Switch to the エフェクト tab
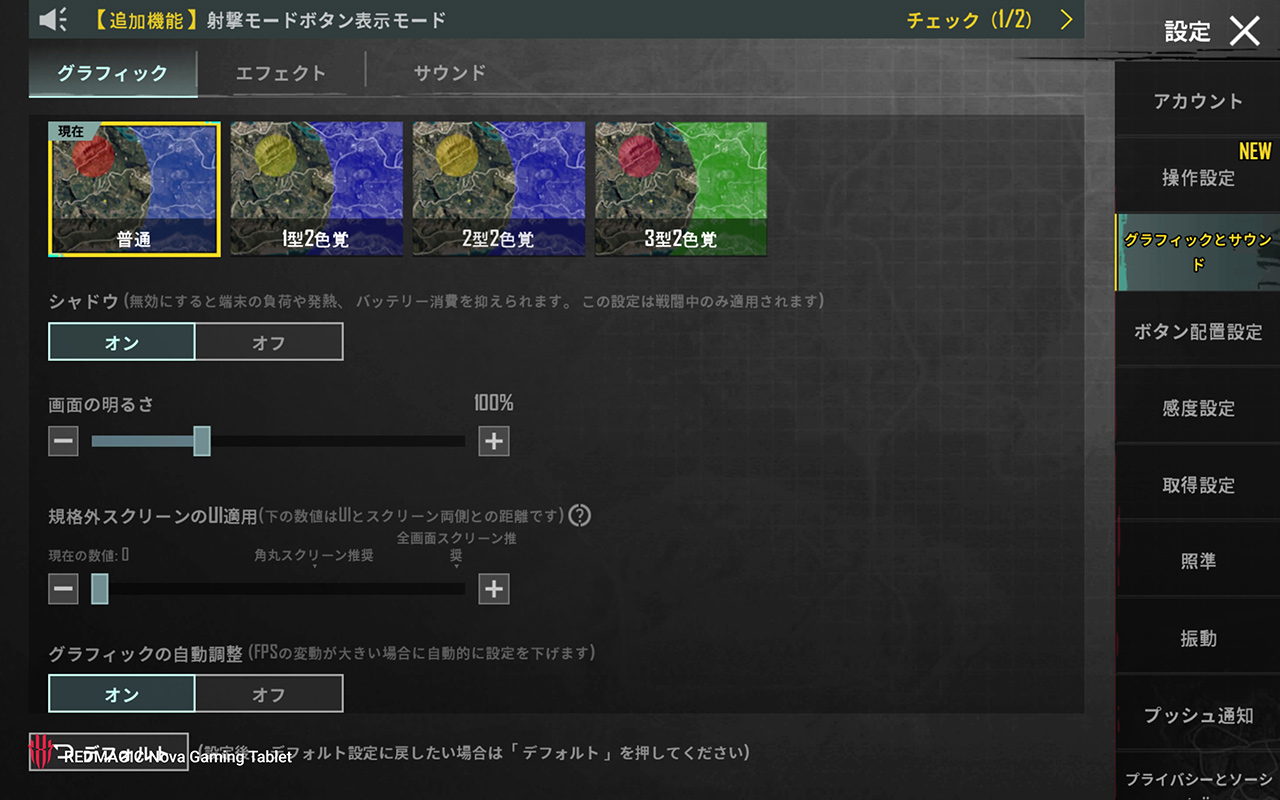This screenshot has width=1280, height=800. click(x=281, y=73)
